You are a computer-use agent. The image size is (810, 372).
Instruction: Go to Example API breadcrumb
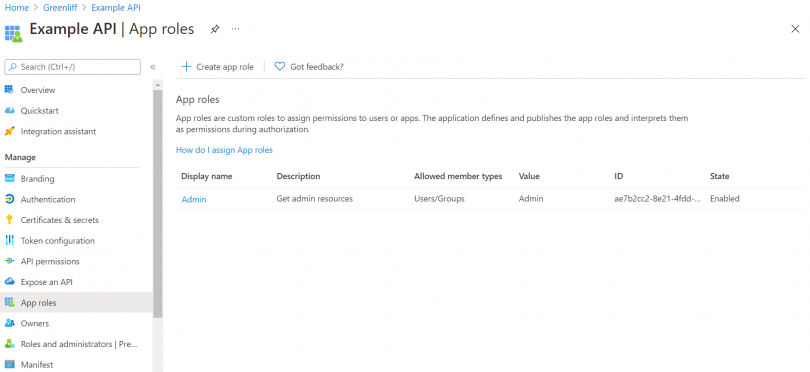point(116,8)
